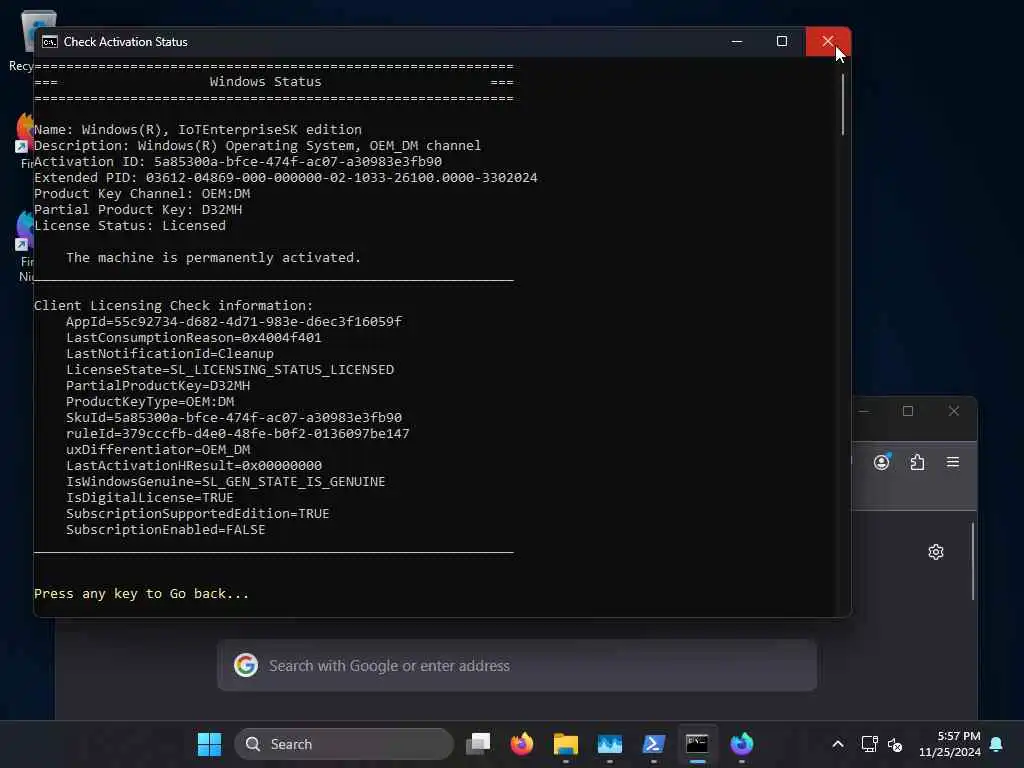The image size is (1024, 768).
Task: Click the Google logo in search box
Action: tap(246, 665)
